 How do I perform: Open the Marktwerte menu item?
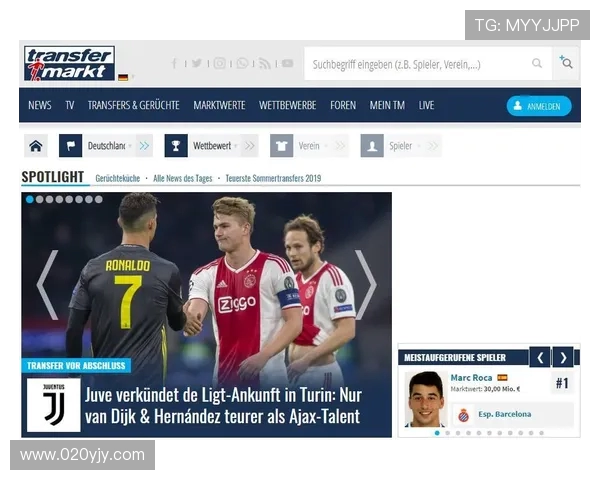[219, 105]
